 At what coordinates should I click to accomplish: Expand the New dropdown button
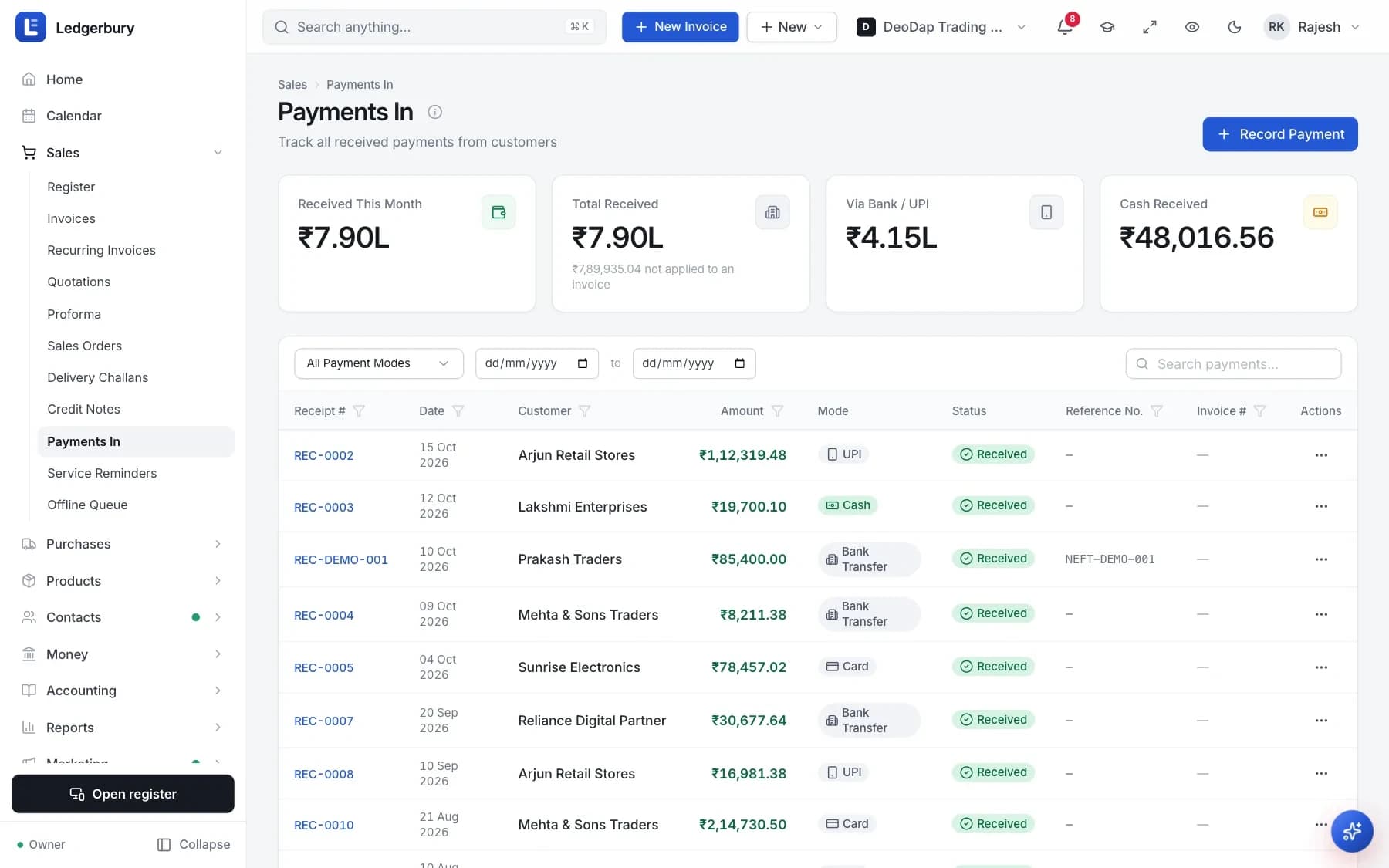tap(792, 27)
